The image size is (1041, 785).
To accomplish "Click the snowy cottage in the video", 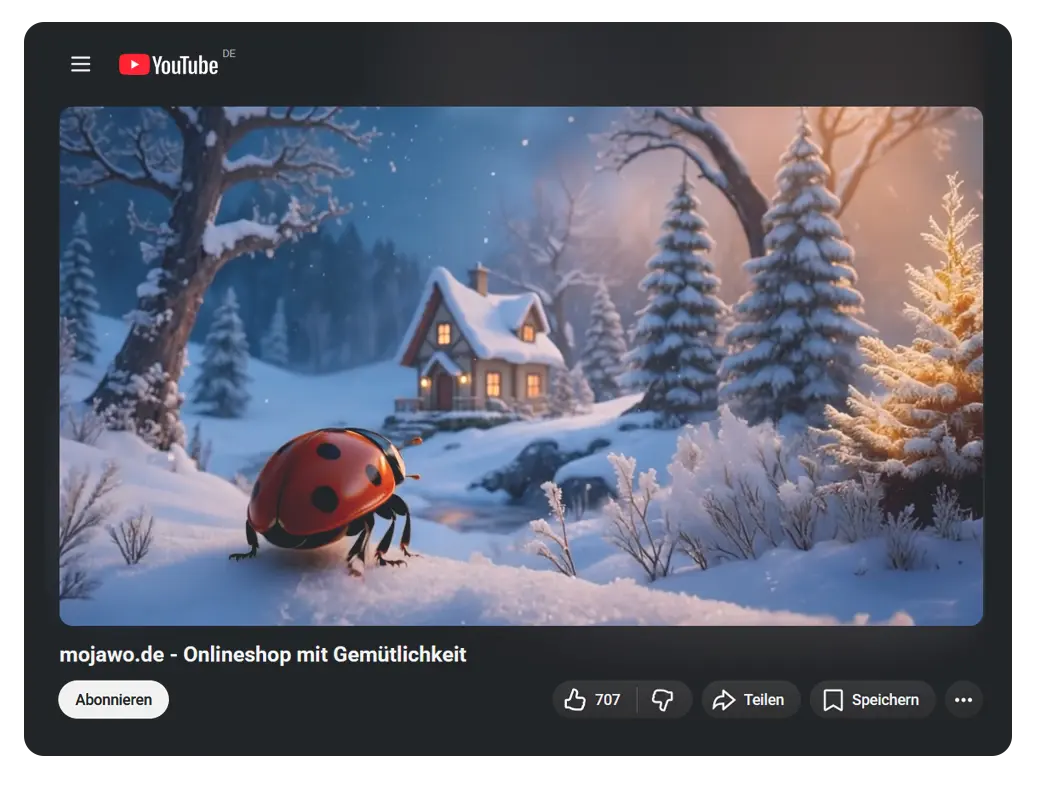I will pyautogui.click(x=479, y=345).
